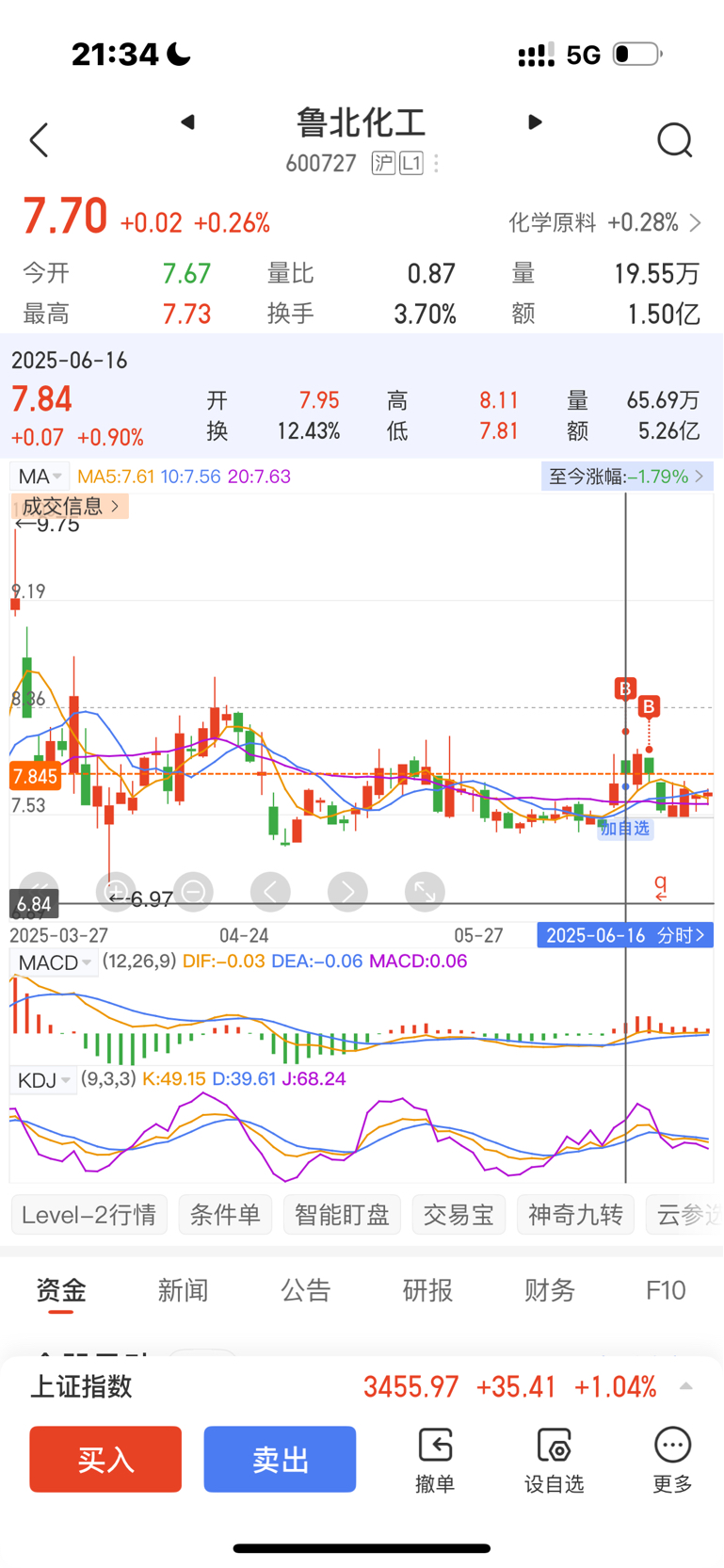Tap MACD DIF:-0.03 legend value

[x=224, y=962]
